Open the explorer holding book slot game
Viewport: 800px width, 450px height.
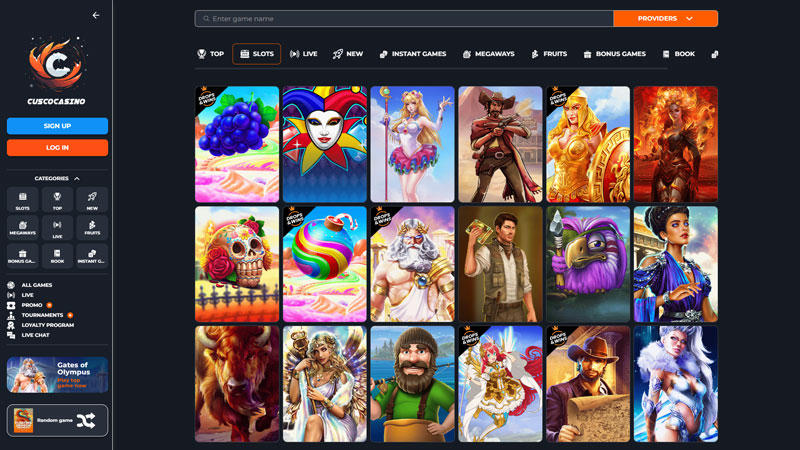pyautogui.click(x=500, y=264)
